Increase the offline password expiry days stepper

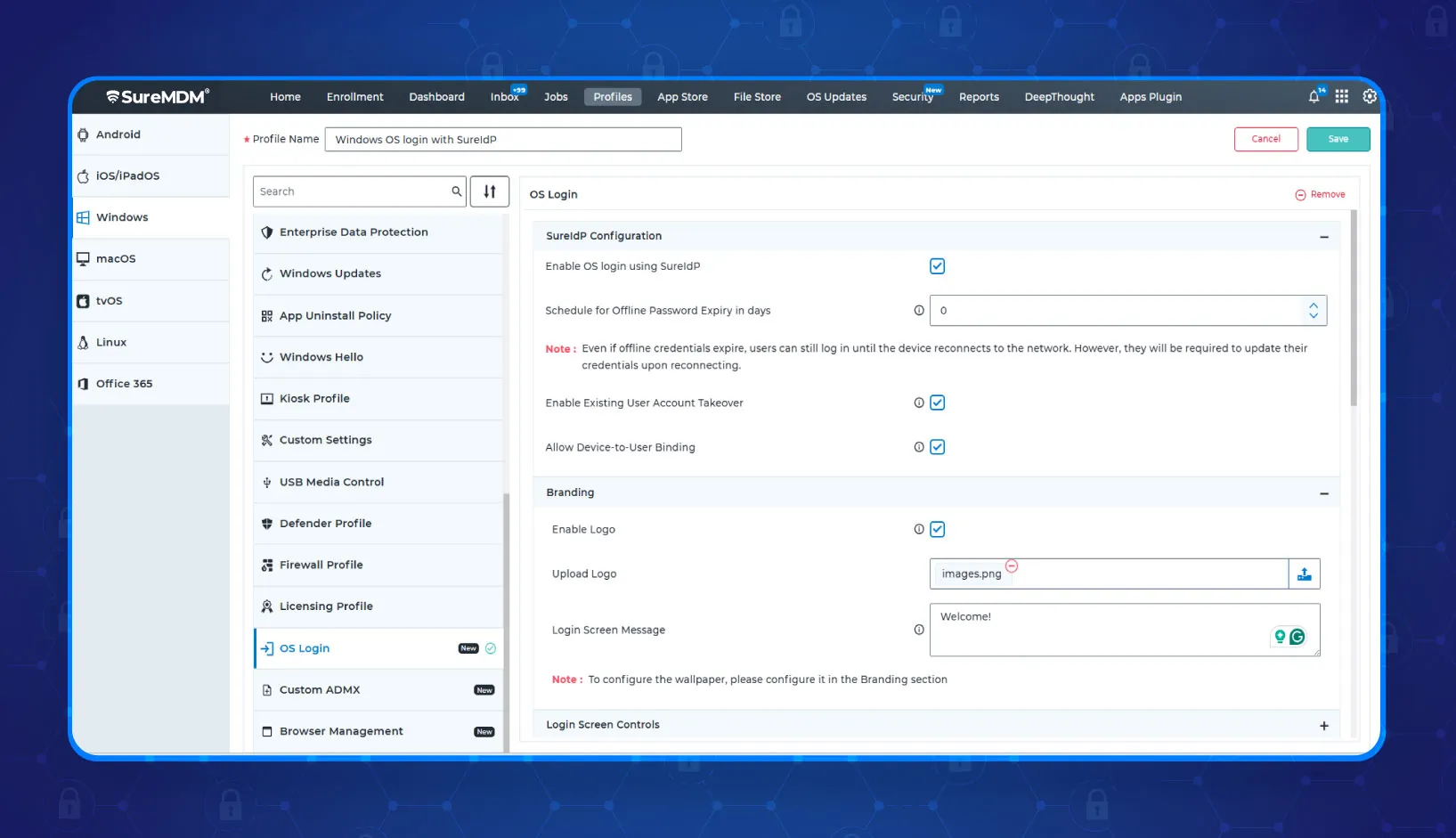tap(1314, 305)
